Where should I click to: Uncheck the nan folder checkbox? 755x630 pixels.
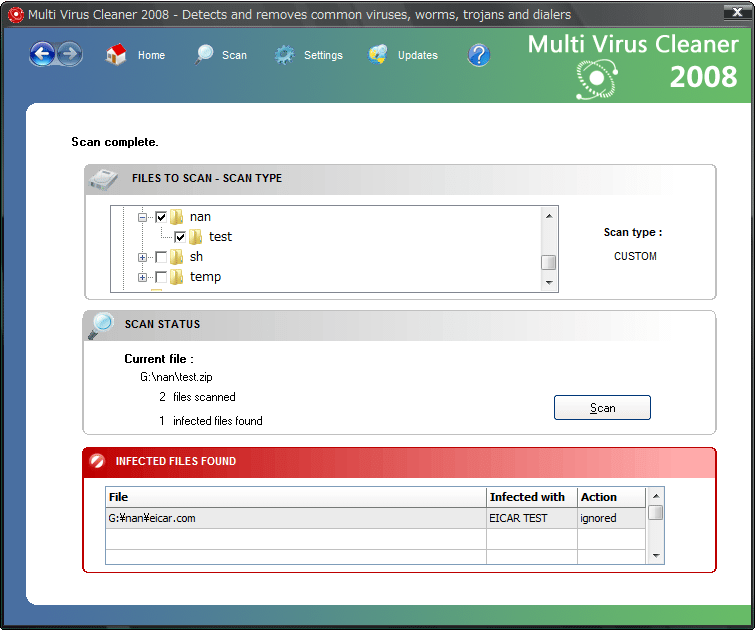(x=161, y=217)
